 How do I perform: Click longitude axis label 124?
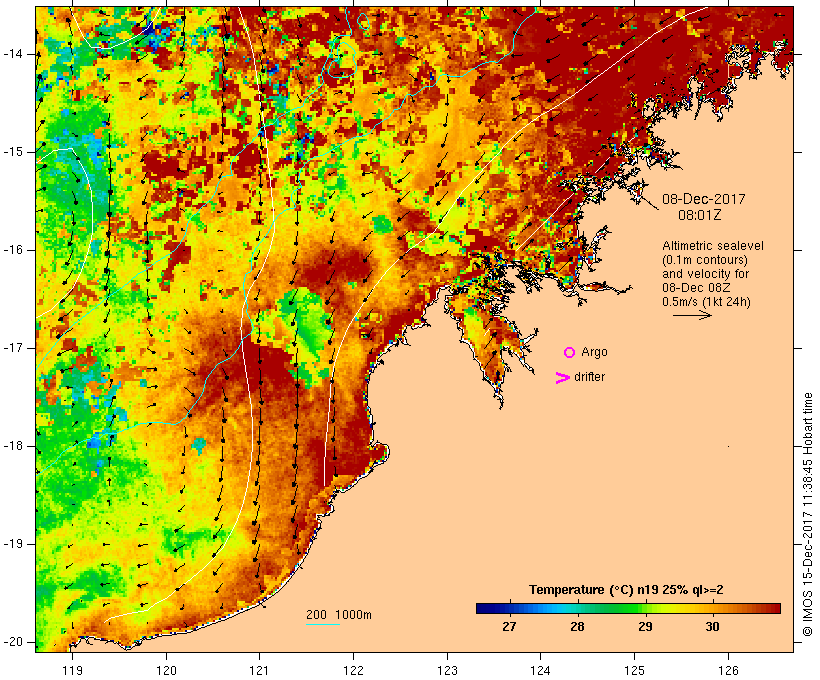click(540, 671)
